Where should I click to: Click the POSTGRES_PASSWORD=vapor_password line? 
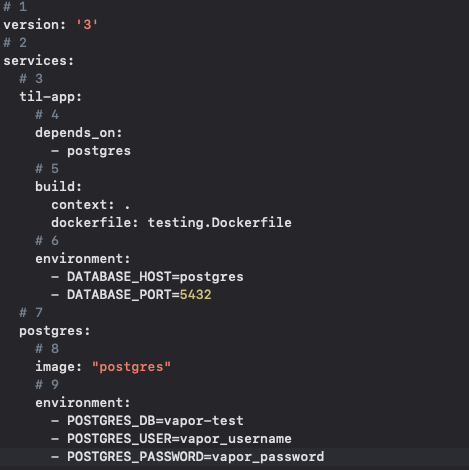click(187, 457)
